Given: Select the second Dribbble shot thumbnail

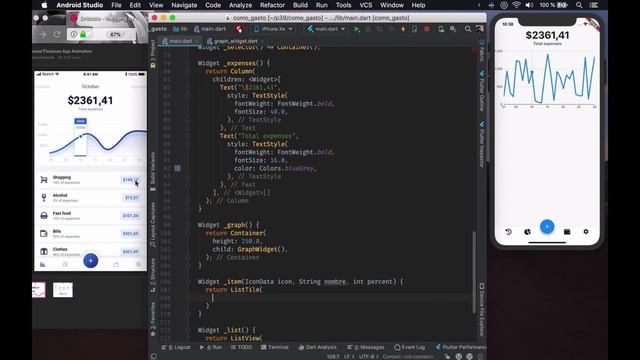Looking at the screenshot, I should 63,290.
